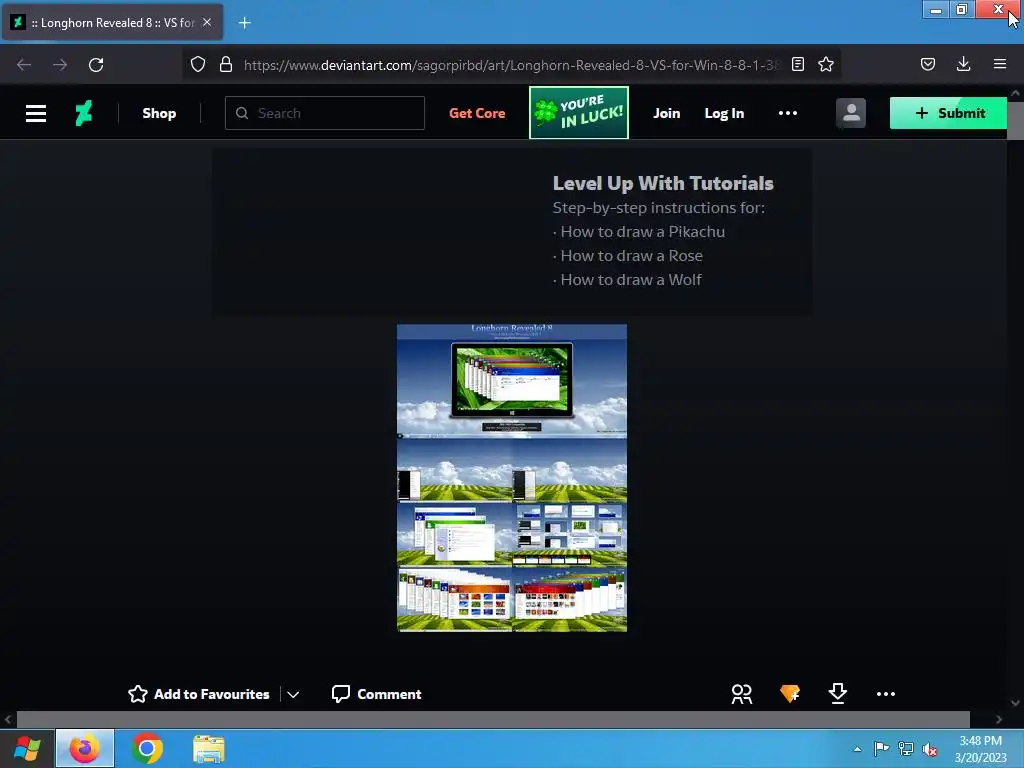Screen dimensions: 1024x768
Task: Open the You're In Luck banner
Action: [579, 112]
